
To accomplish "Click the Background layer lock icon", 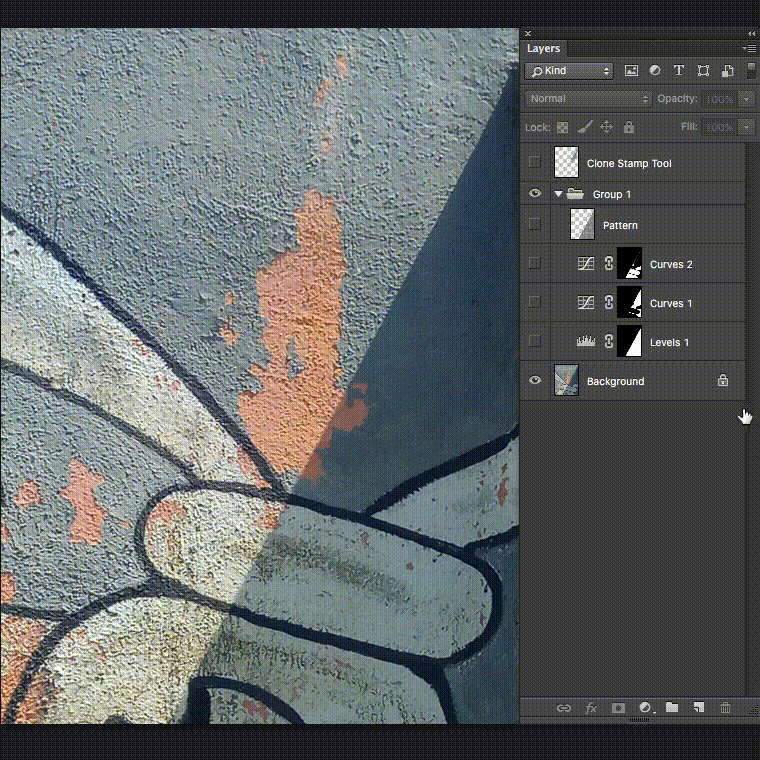I will (723, 380).
